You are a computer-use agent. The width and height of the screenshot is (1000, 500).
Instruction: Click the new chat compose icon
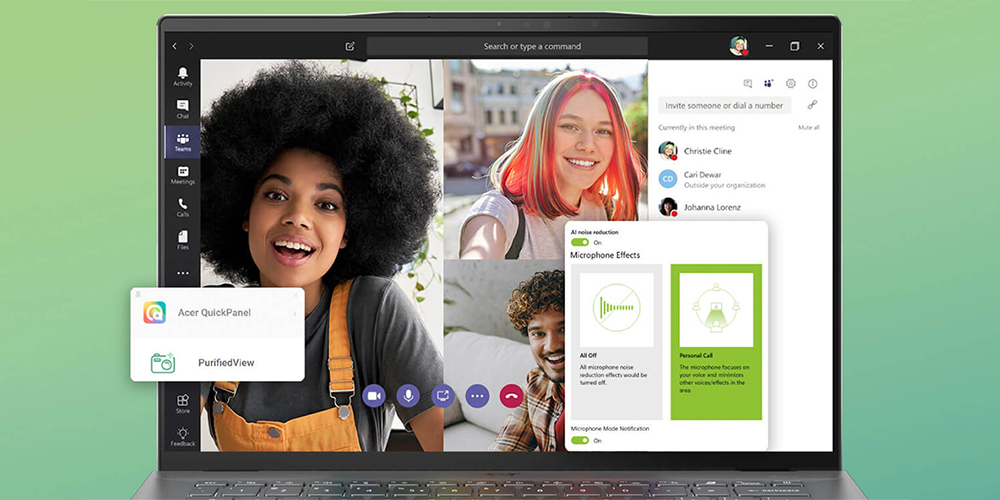click(x=350, y=46)
